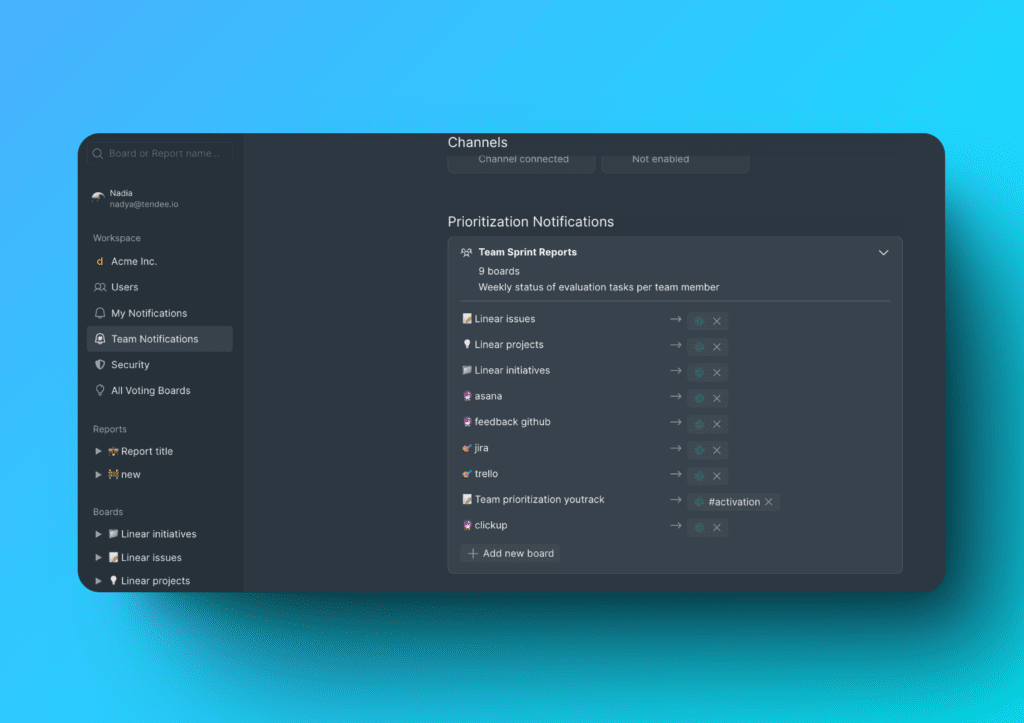1024x723 pixels.
Task: Click Nadia's profile avatar
Action: coord(96,195)
